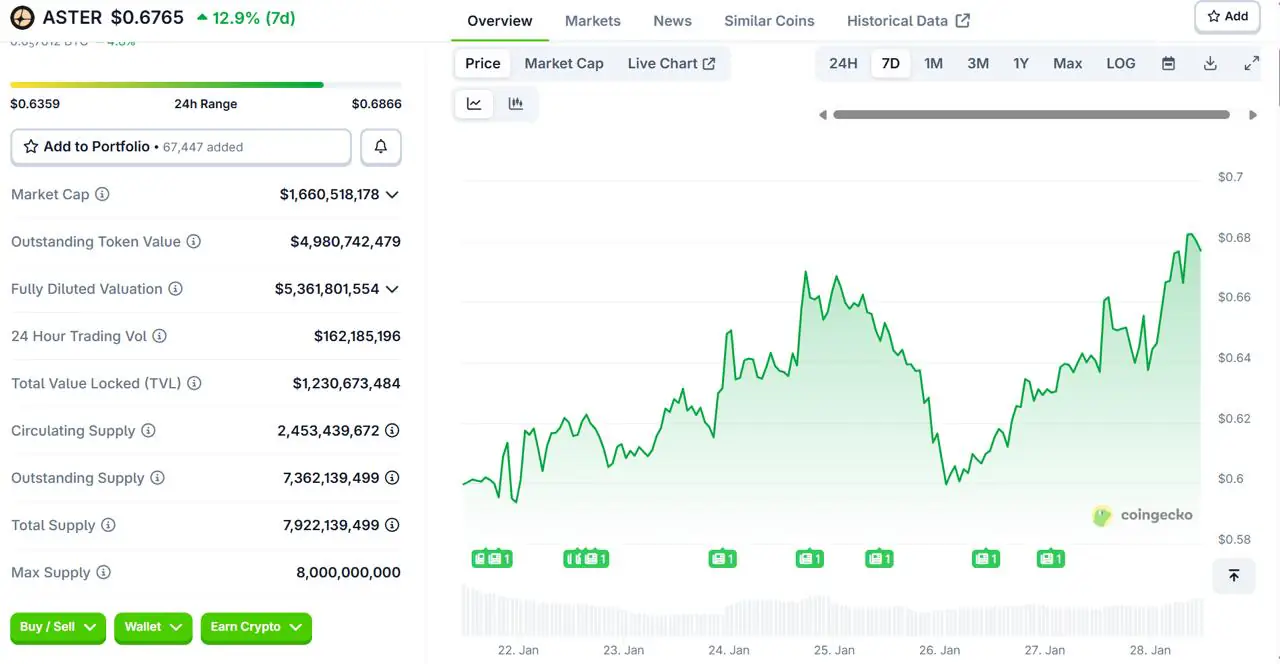Click the Circulating Supply info icon
This screenshot has height=664, width=1280.
pyautogui.click(x=148, y=431)
